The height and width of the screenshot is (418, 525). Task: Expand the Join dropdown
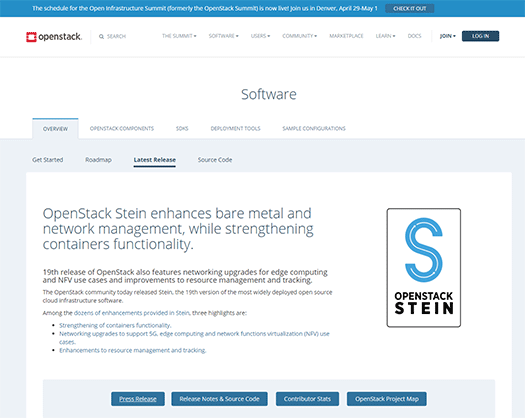[448, 36]
